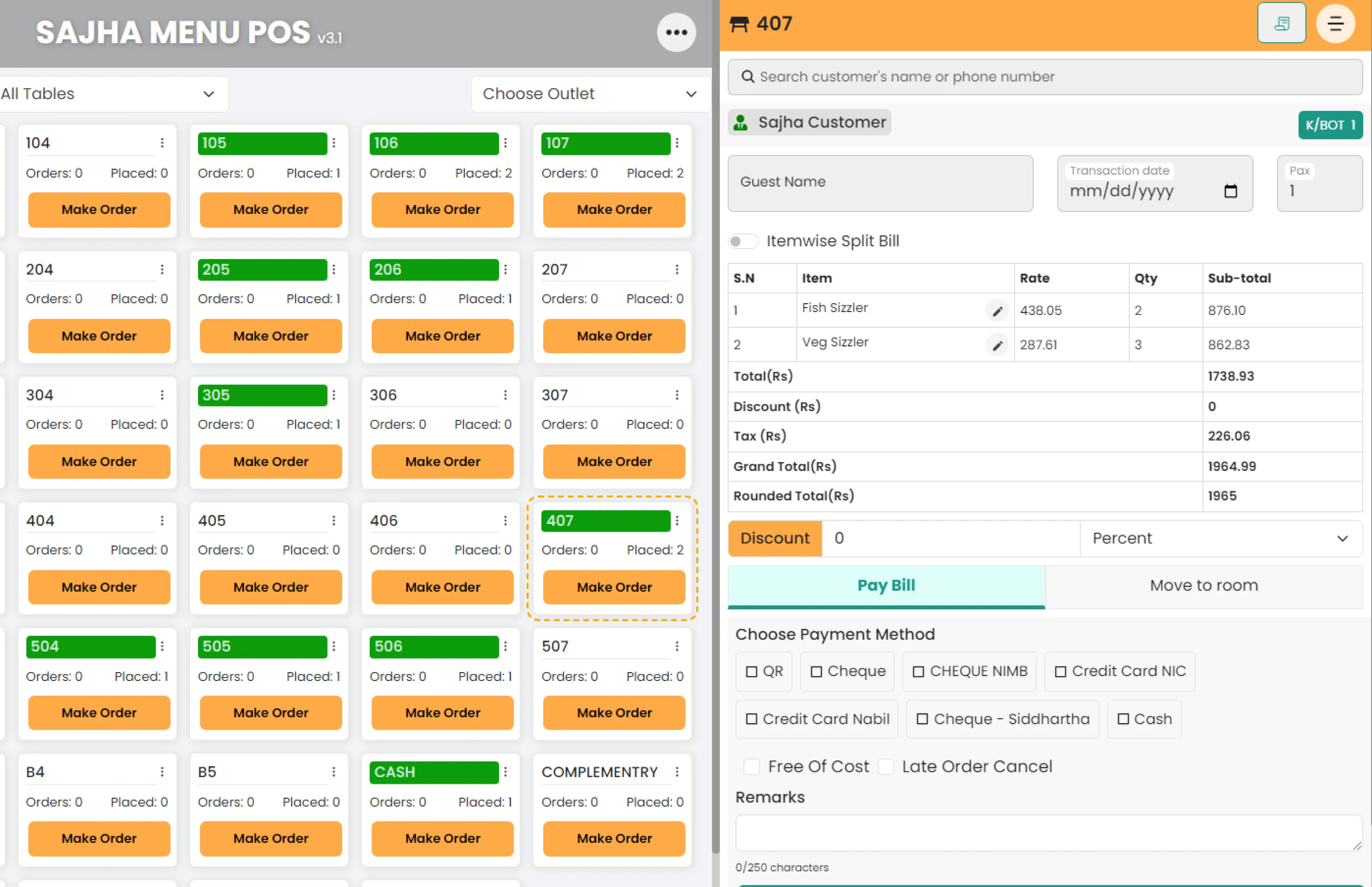The image size is (1372, 887).
Task: Open the transaction date calendar picker
Action: 1231,191
